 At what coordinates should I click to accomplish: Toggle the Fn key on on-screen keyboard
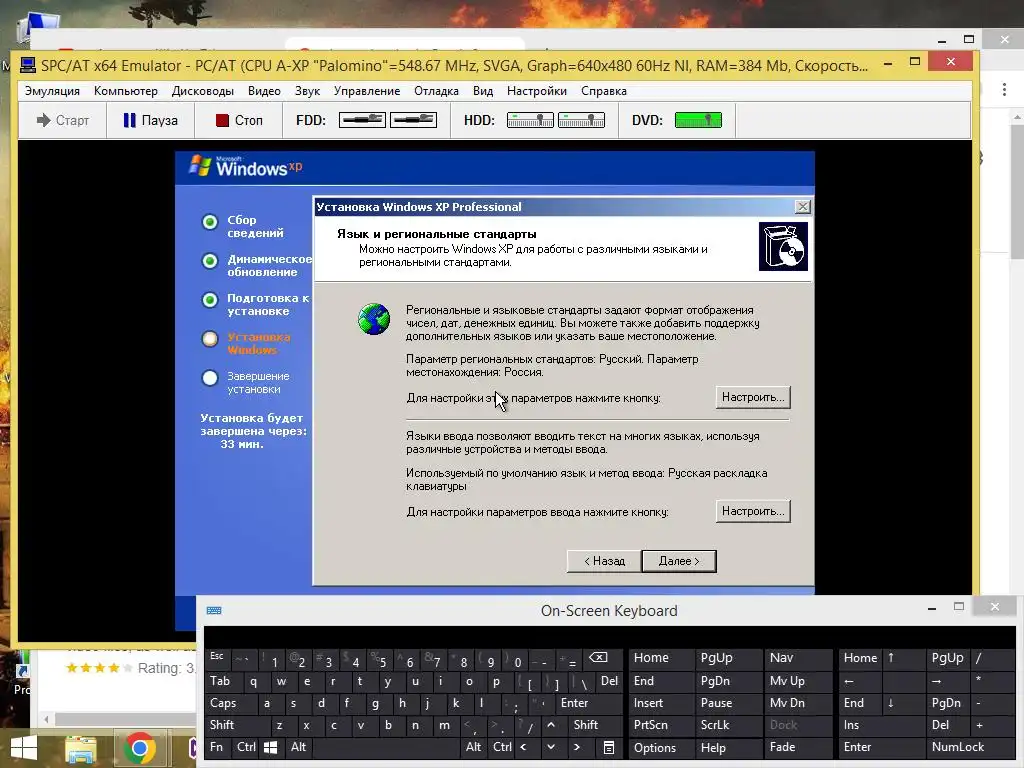(x=218, y=747)
